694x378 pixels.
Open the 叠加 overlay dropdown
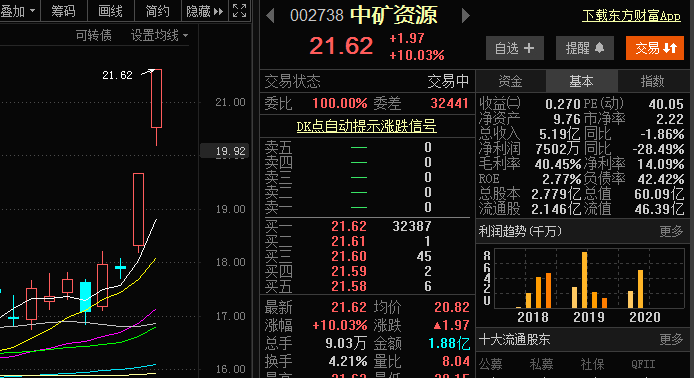18,11
